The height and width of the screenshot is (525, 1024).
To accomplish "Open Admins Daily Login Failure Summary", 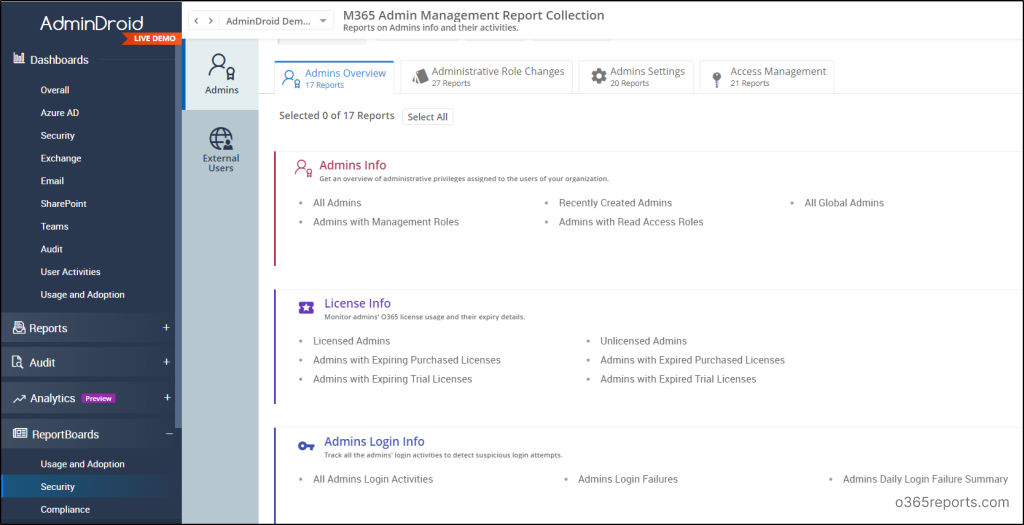I will [x=925, y=479].
